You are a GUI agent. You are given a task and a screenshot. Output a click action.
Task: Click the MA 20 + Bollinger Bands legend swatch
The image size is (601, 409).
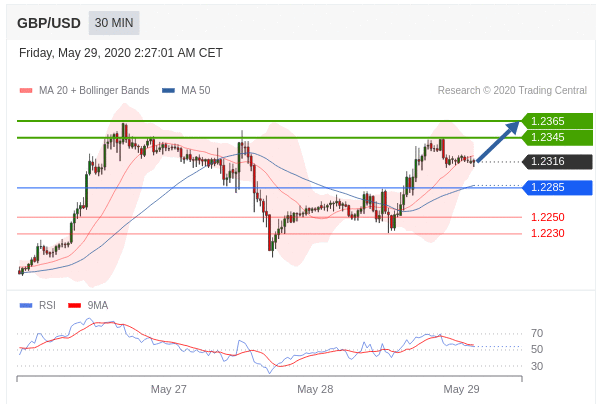click(x=26, y=90)
